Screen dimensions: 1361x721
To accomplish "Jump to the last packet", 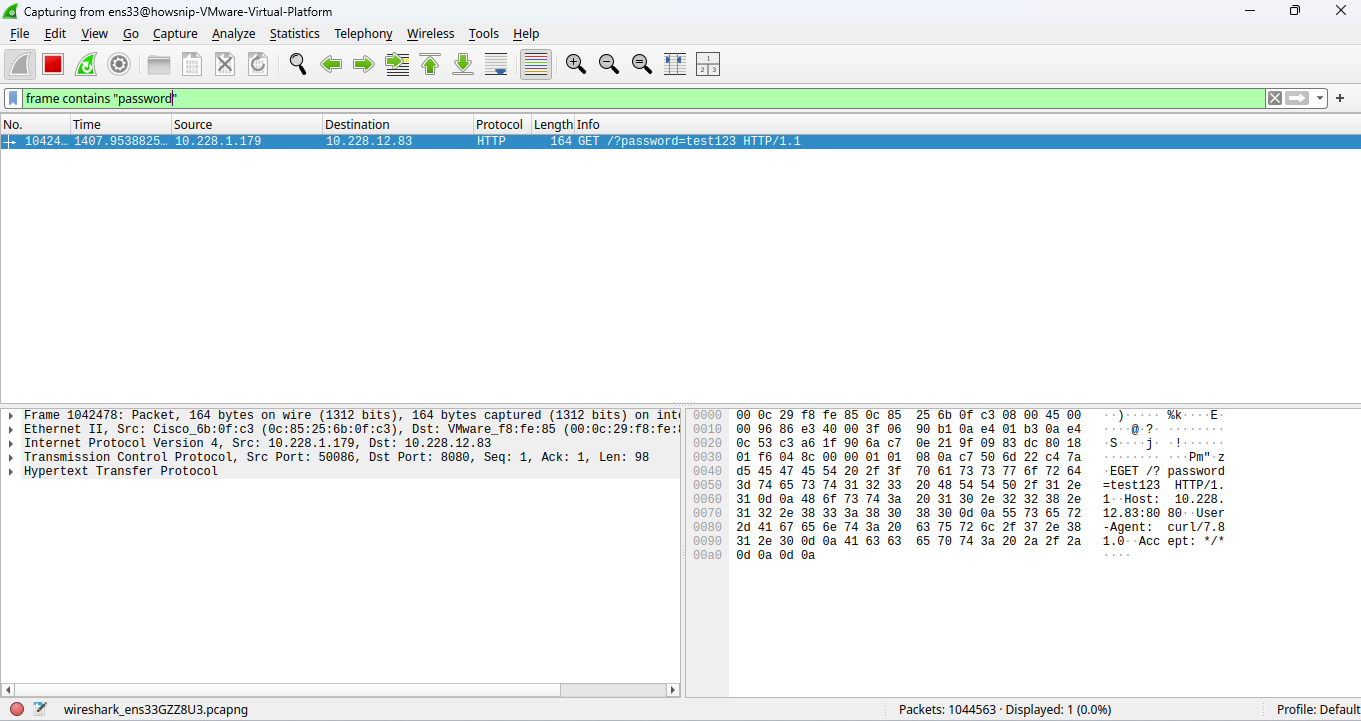I will coord(463,65).
